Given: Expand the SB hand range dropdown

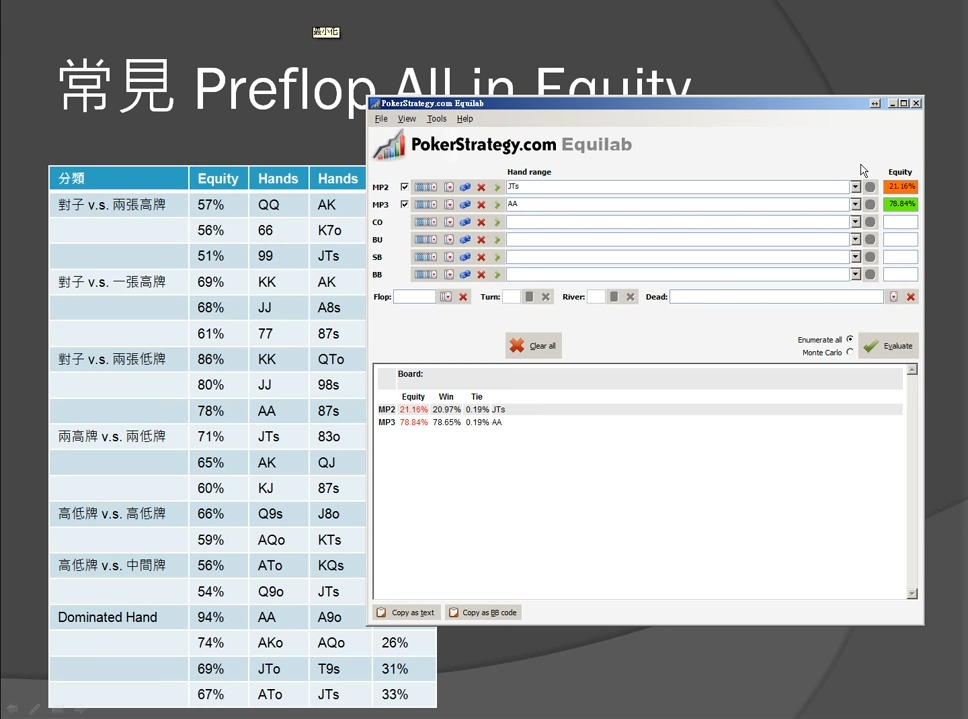Looking at the screenshot, I should point(856,257).
